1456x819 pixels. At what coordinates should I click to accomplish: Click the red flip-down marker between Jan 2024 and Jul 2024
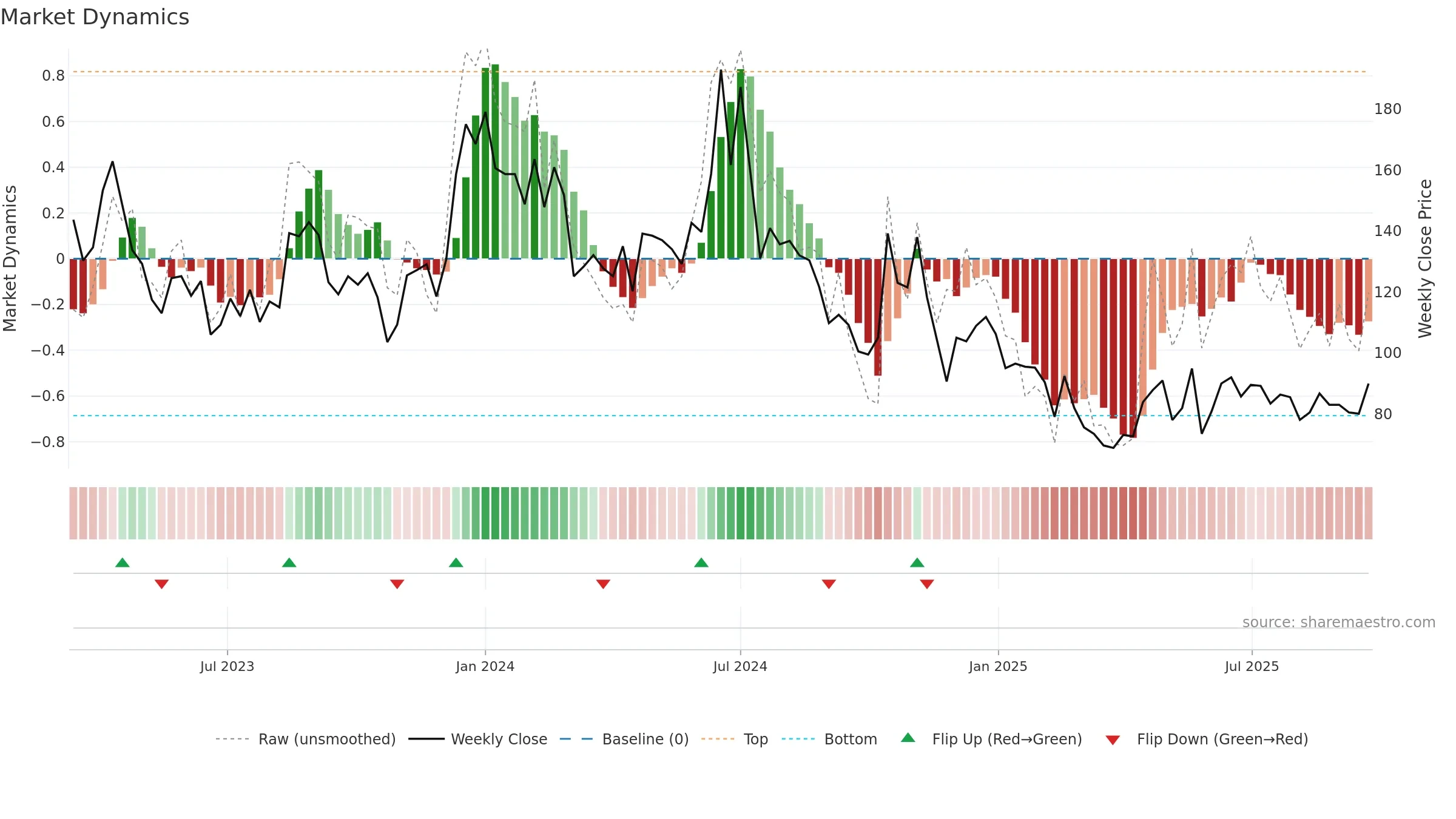click(603, 584)
